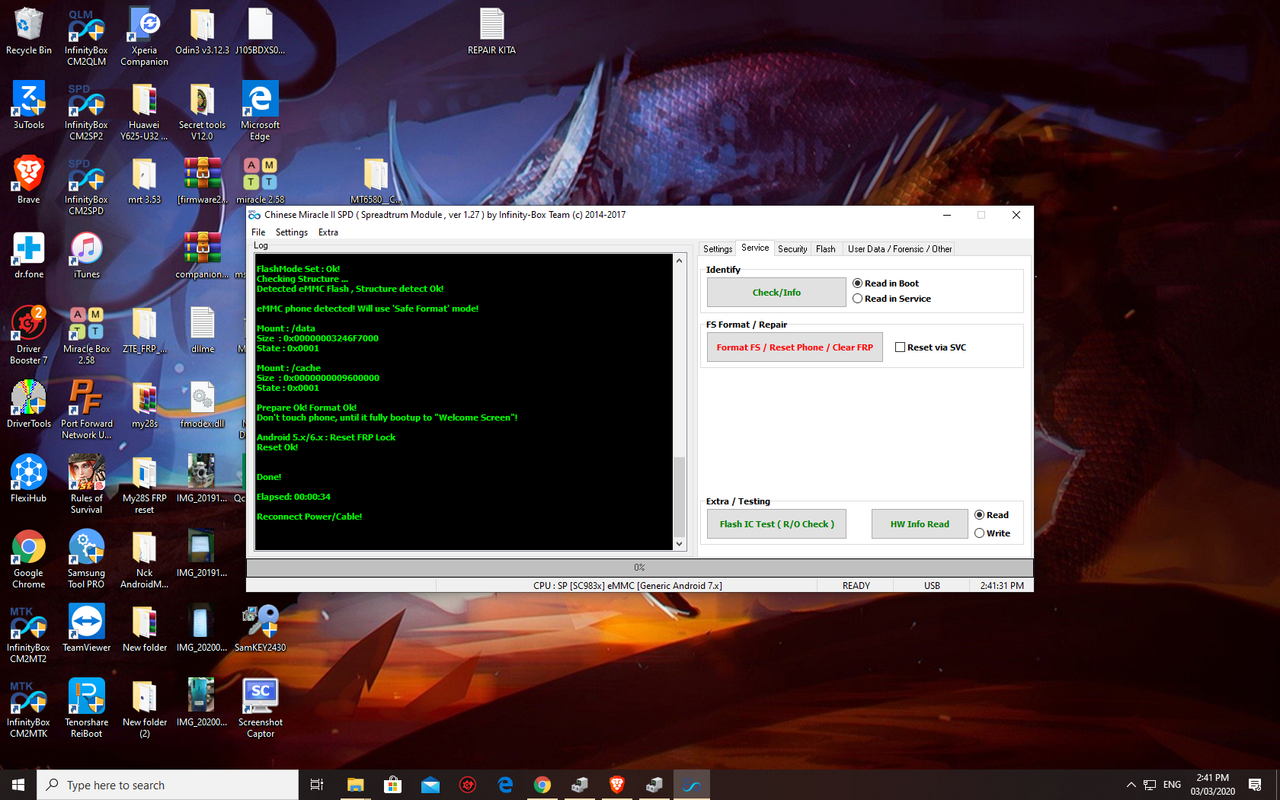
Task: Select the Read radio button for HW Info
Action: [x=992, y=515]
